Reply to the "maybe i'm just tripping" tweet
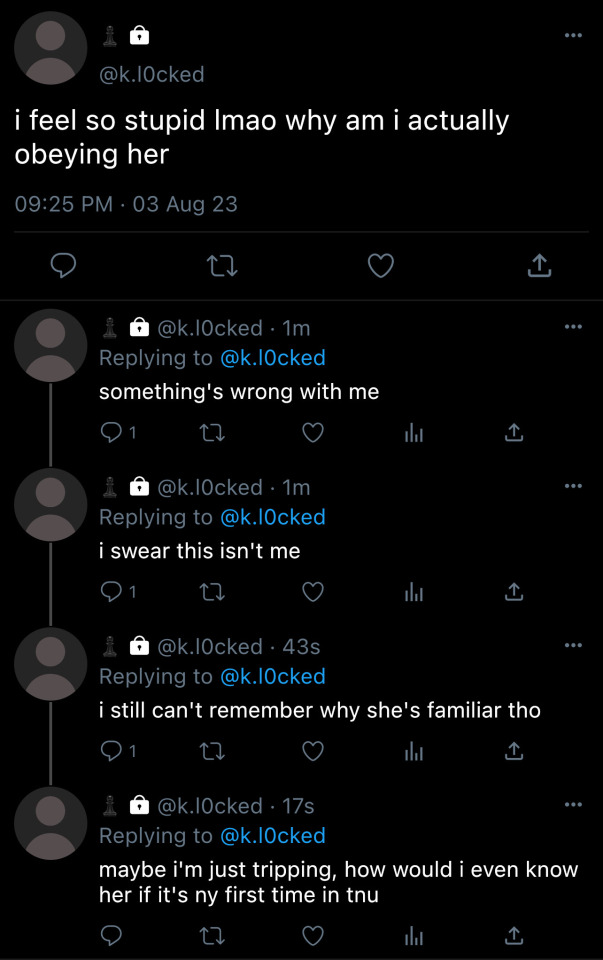Viewport: 603px width, 960px height. click(112, 936)
